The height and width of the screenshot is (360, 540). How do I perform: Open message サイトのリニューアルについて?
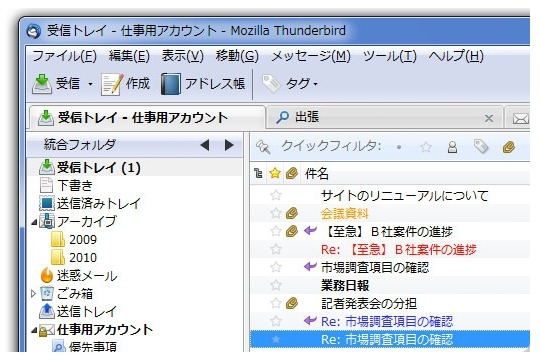tap(405, 196)
